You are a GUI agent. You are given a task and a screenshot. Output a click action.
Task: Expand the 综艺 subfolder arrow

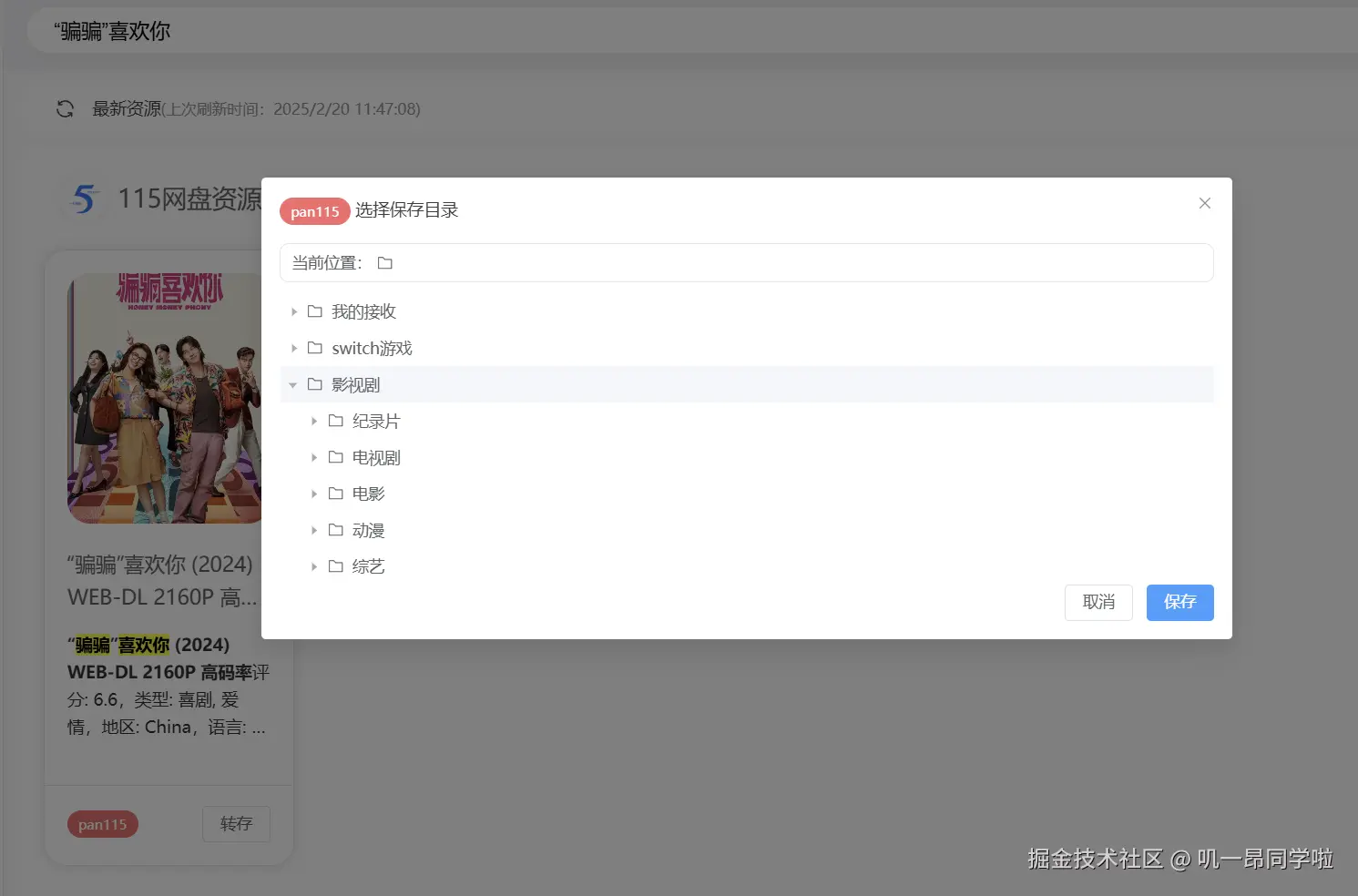(314, 566)
